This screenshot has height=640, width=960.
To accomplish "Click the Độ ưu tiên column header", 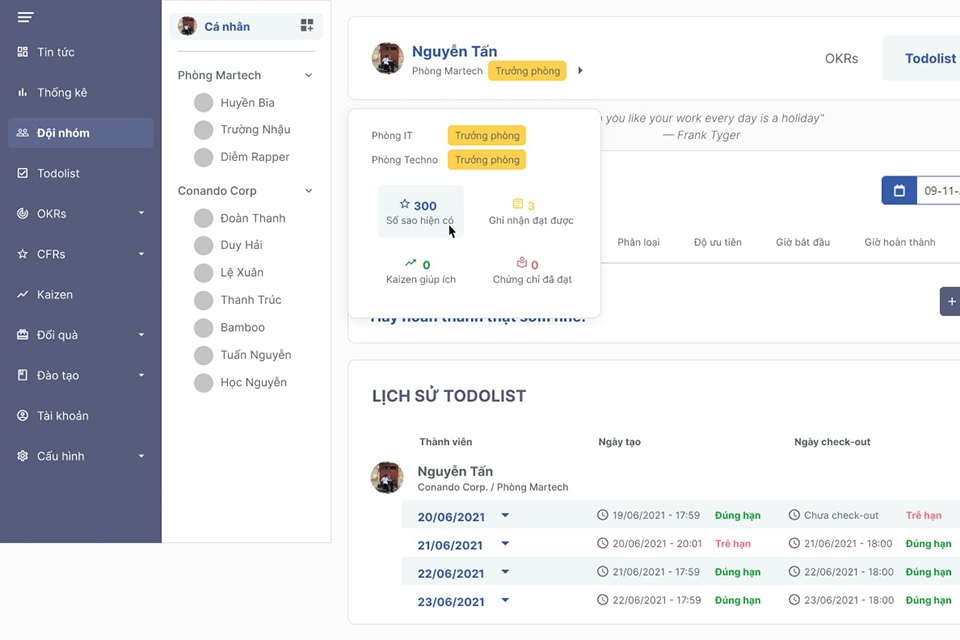I will [718, 242].
